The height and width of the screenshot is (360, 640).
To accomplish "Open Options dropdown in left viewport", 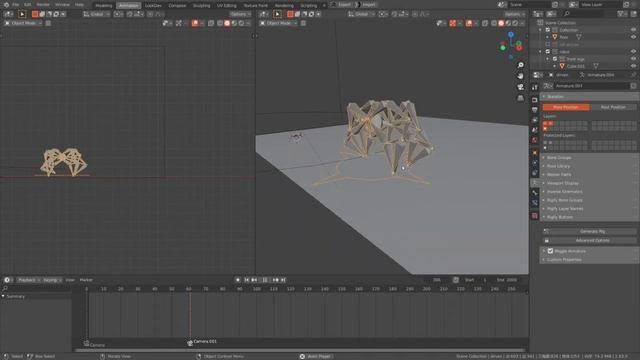I will click(240, 14).
